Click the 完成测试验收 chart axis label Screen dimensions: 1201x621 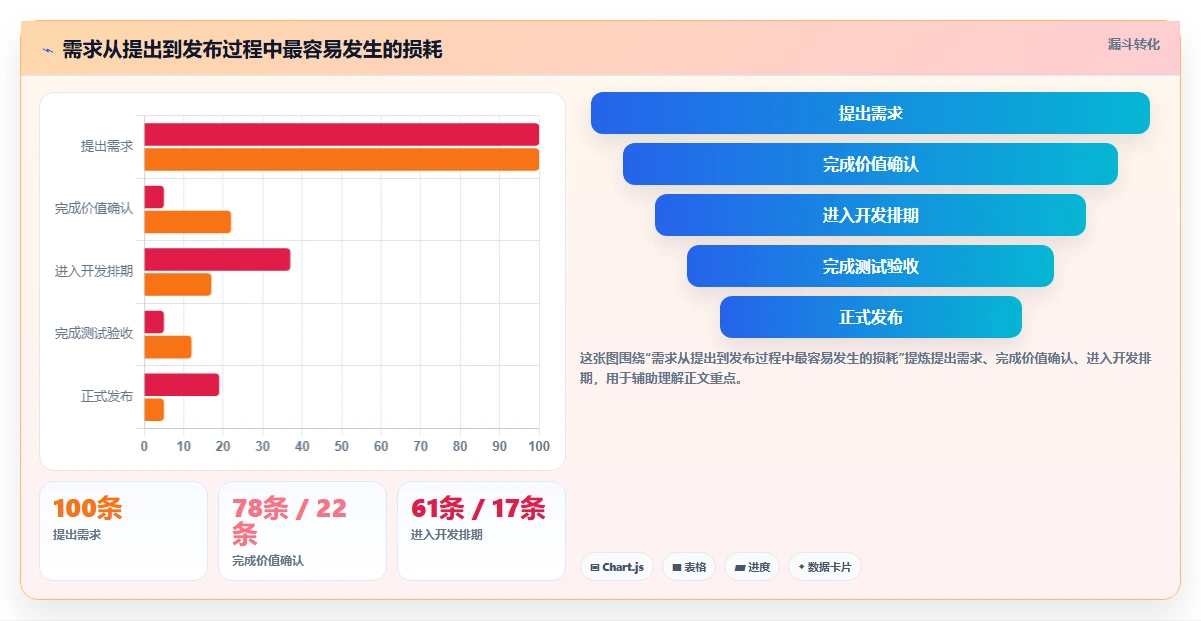pos(94,334)
